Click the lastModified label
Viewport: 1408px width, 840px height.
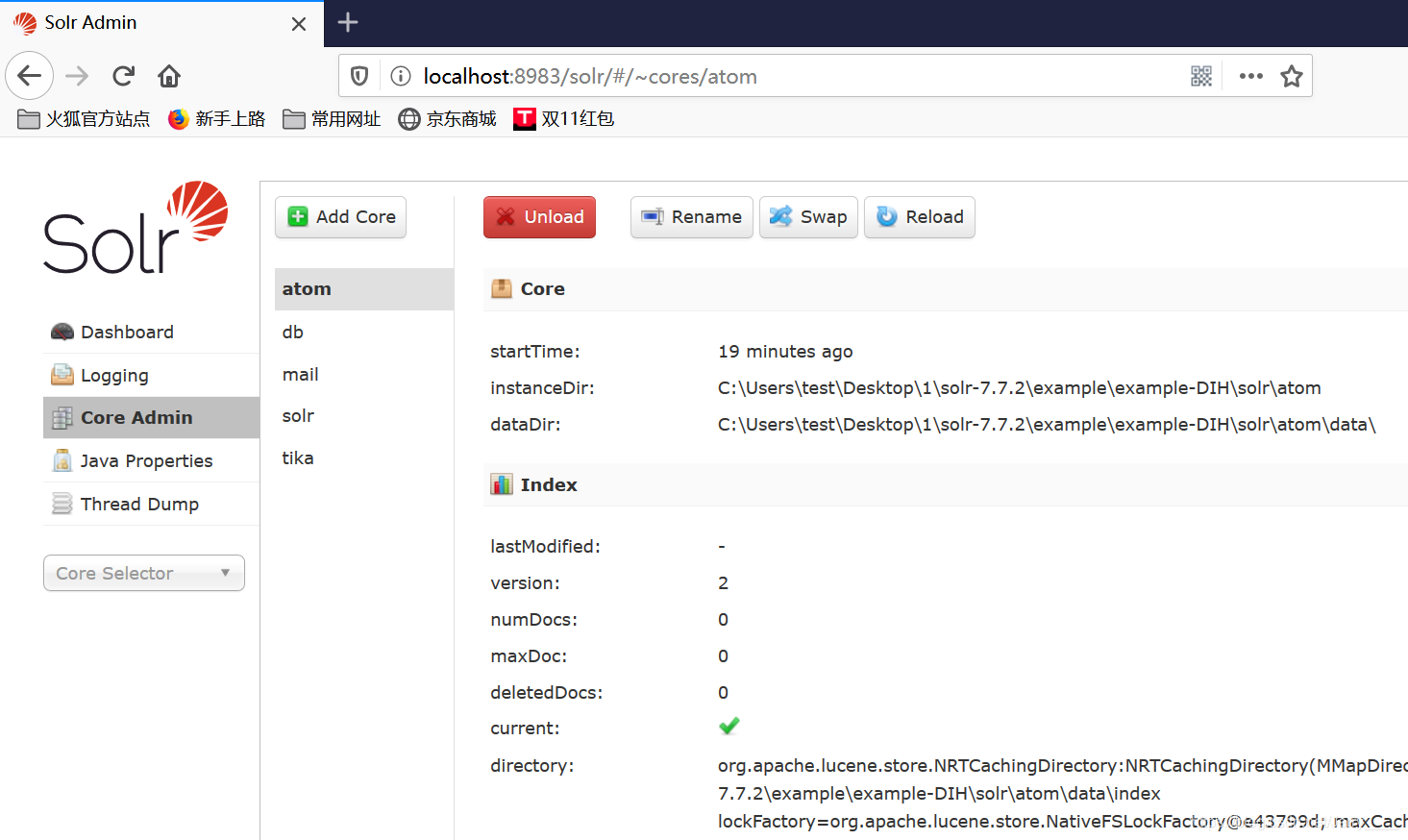545,547
